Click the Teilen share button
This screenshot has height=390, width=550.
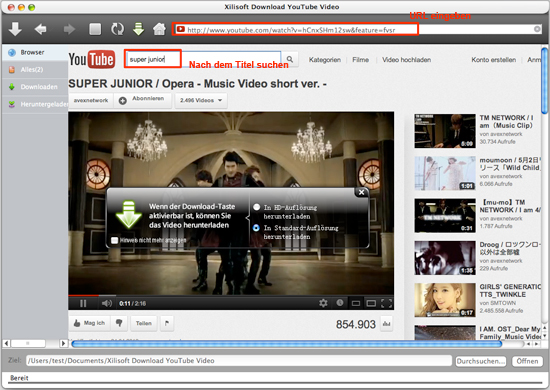[x=144, y=323]
